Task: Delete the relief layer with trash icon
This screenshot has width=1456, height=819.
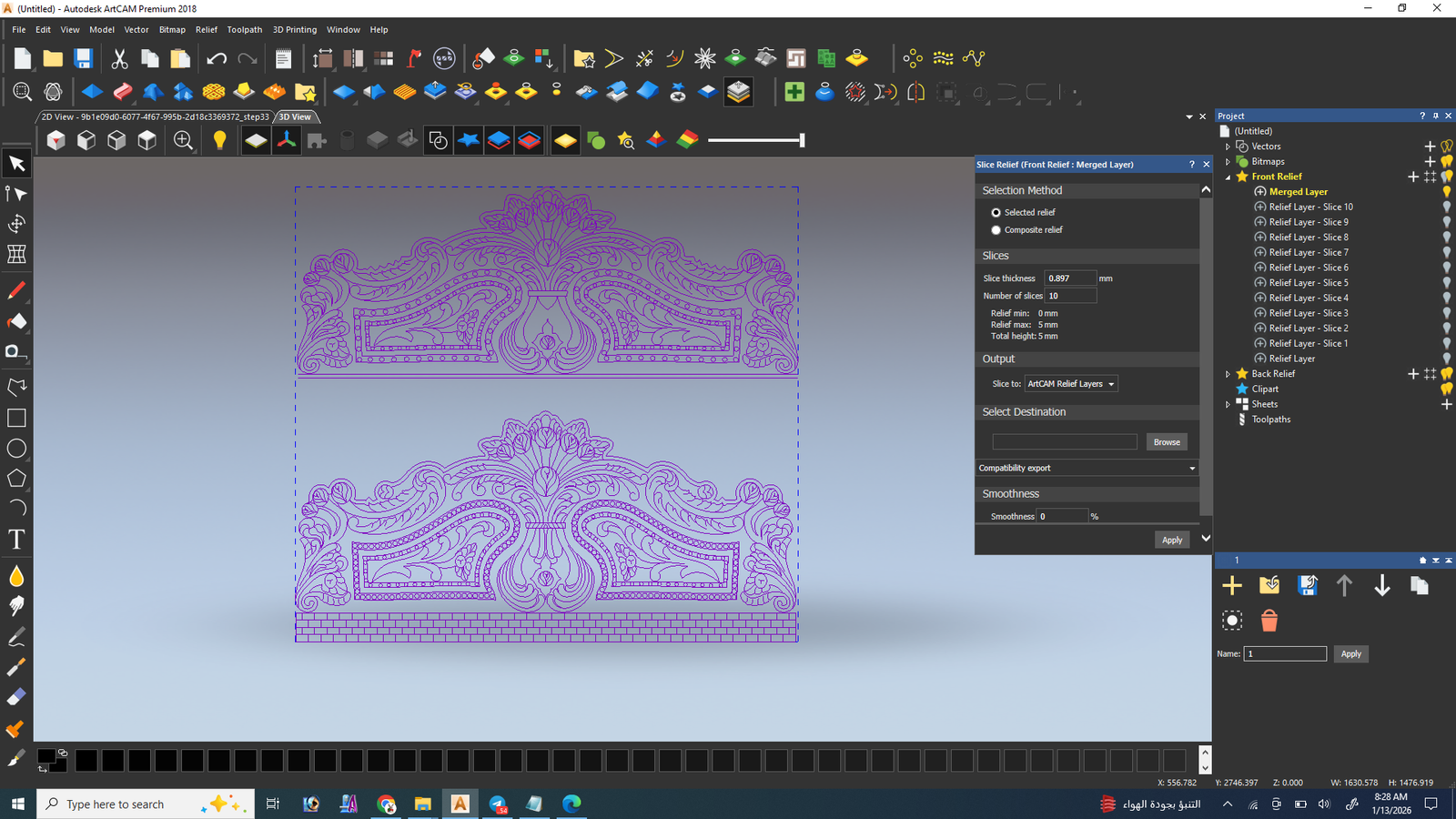Action: point(1269,621)
